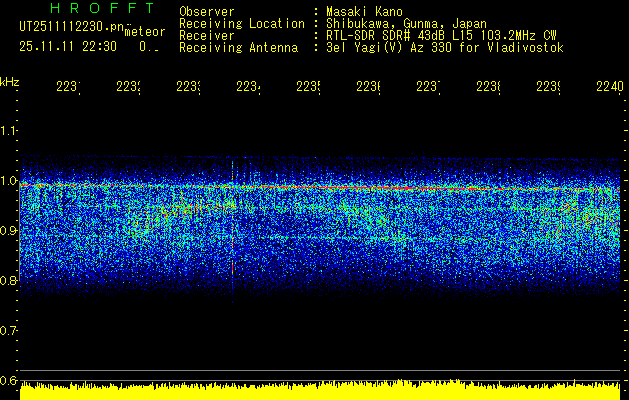Click the location Shibukawa, Gunma, Japan

(406, 24)
